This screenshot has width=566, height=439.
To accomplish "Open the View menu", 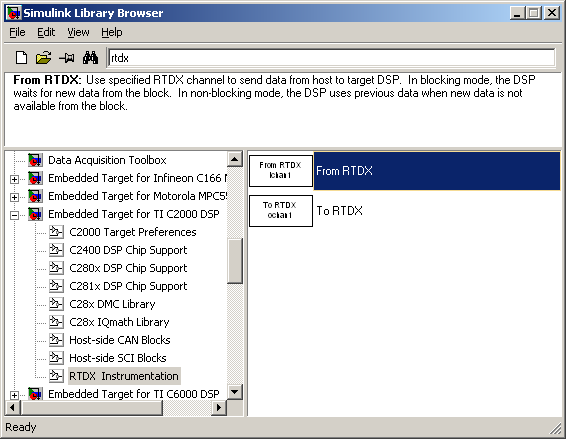I will (78, 32).
